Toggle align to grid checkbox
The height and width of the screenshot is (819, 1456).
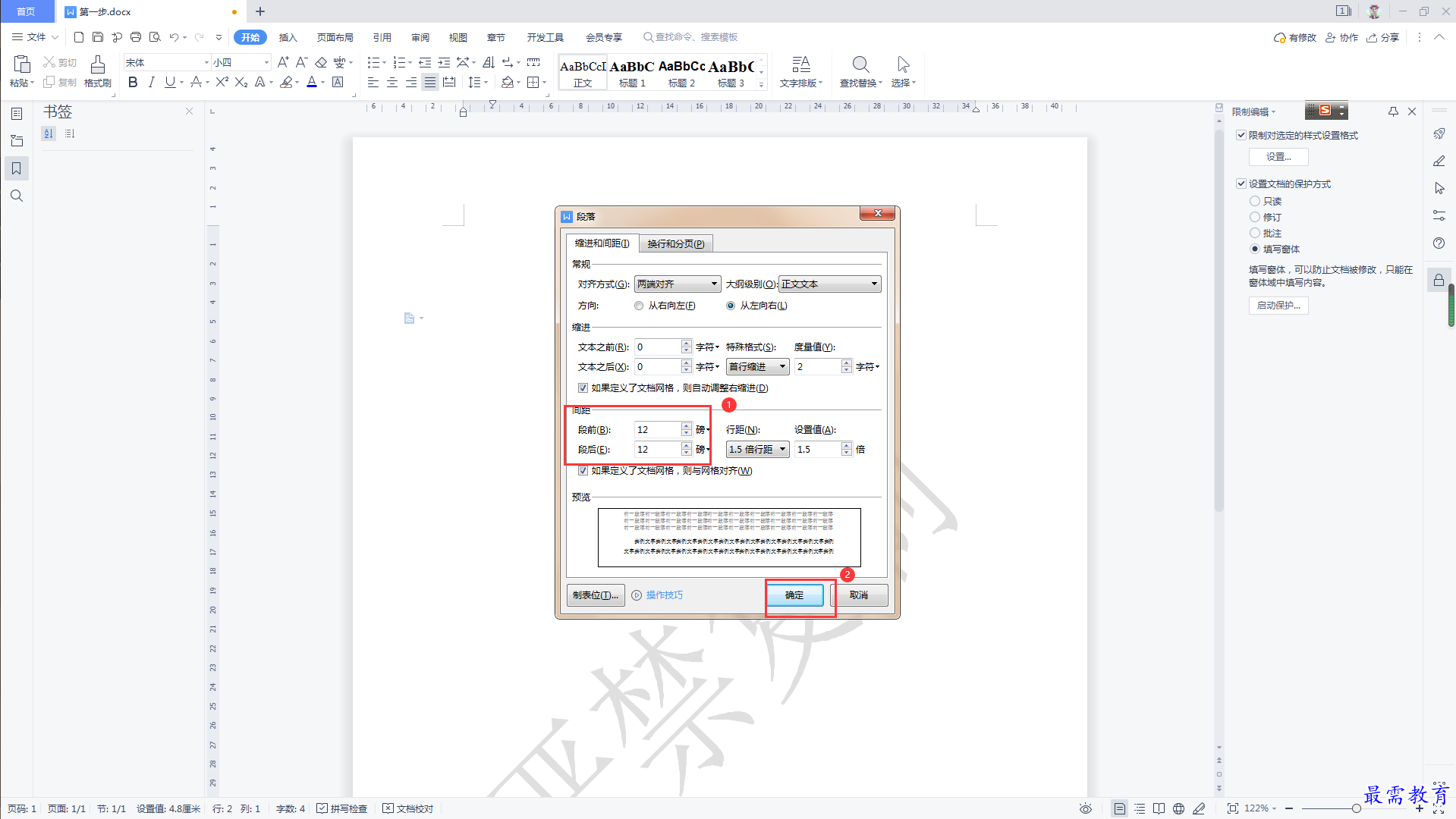(x=583, y=471)
